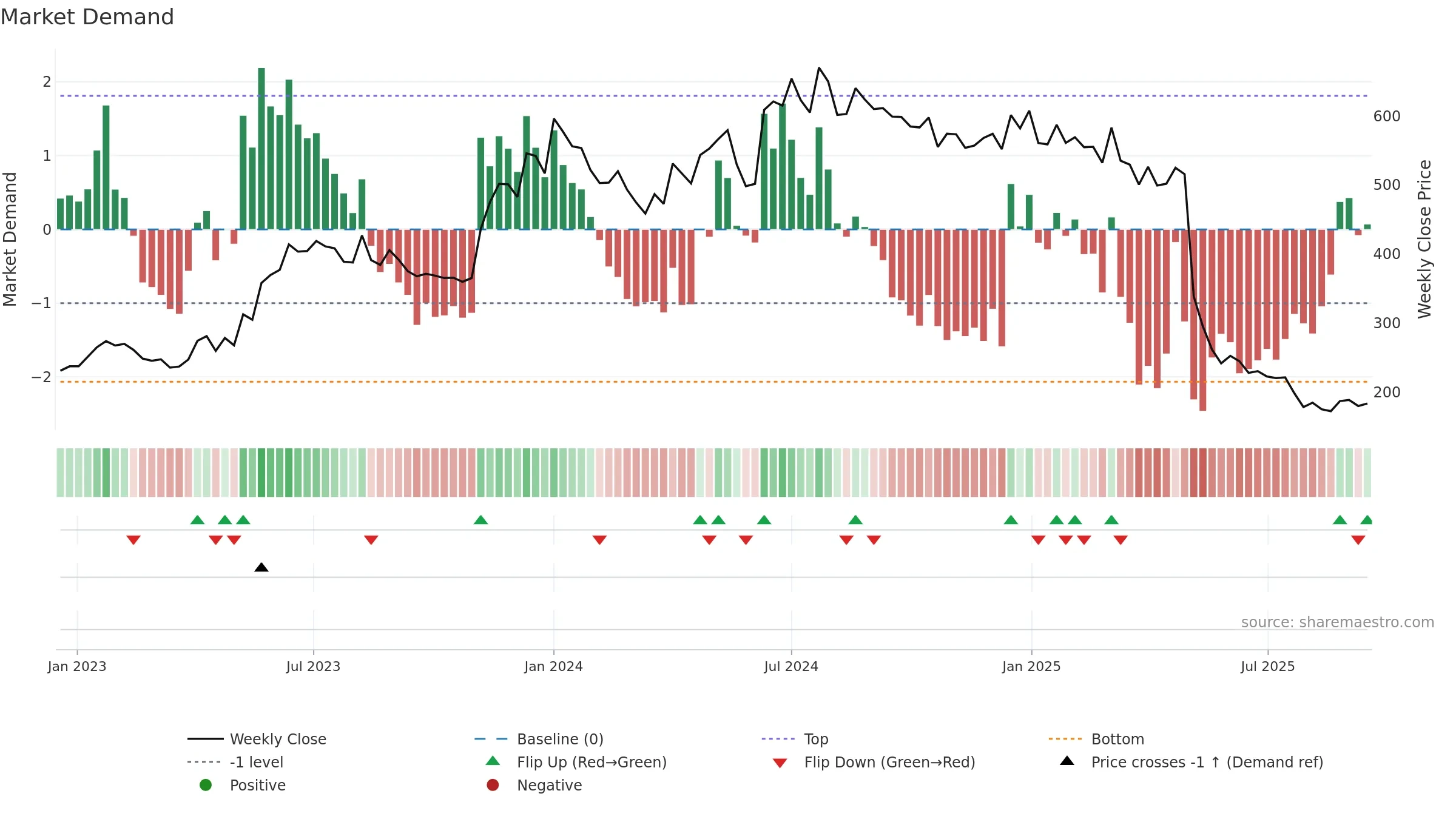
Task: Click the Market Demand y-axis title
Action: click(x=10, y=239)
